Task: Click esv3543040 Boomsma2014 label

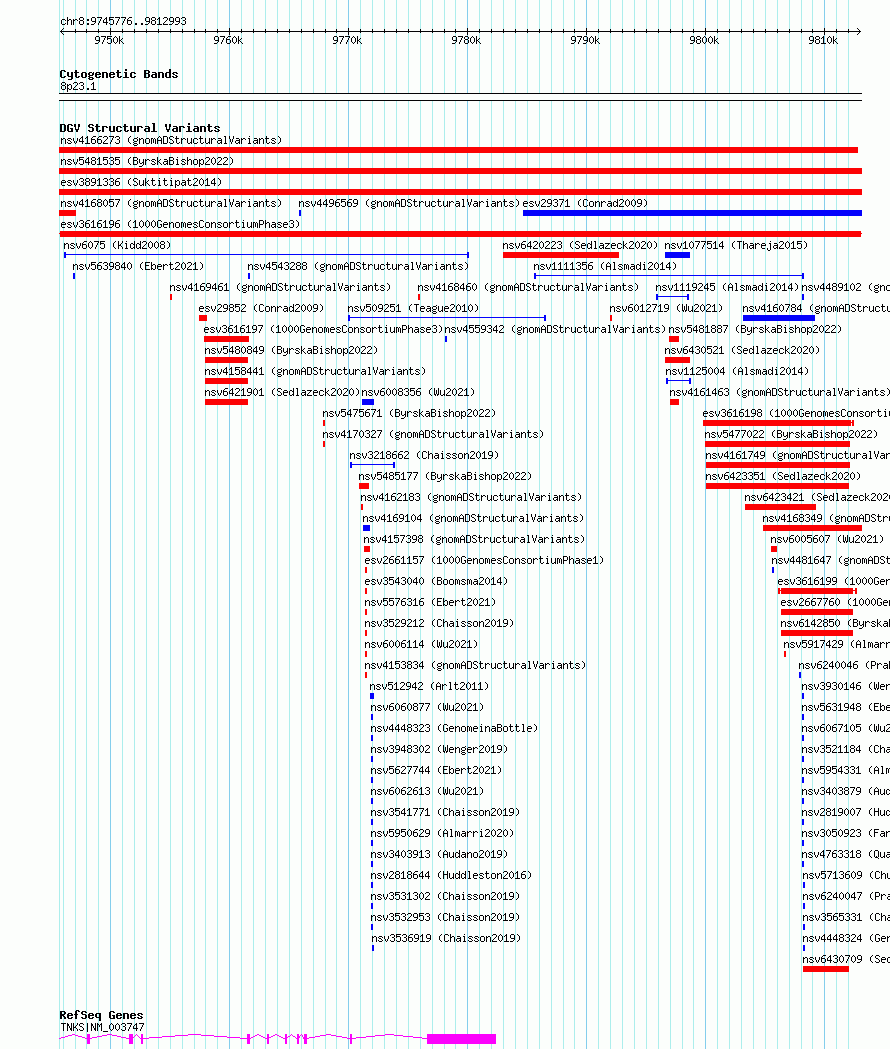Action: pos(436,581)
